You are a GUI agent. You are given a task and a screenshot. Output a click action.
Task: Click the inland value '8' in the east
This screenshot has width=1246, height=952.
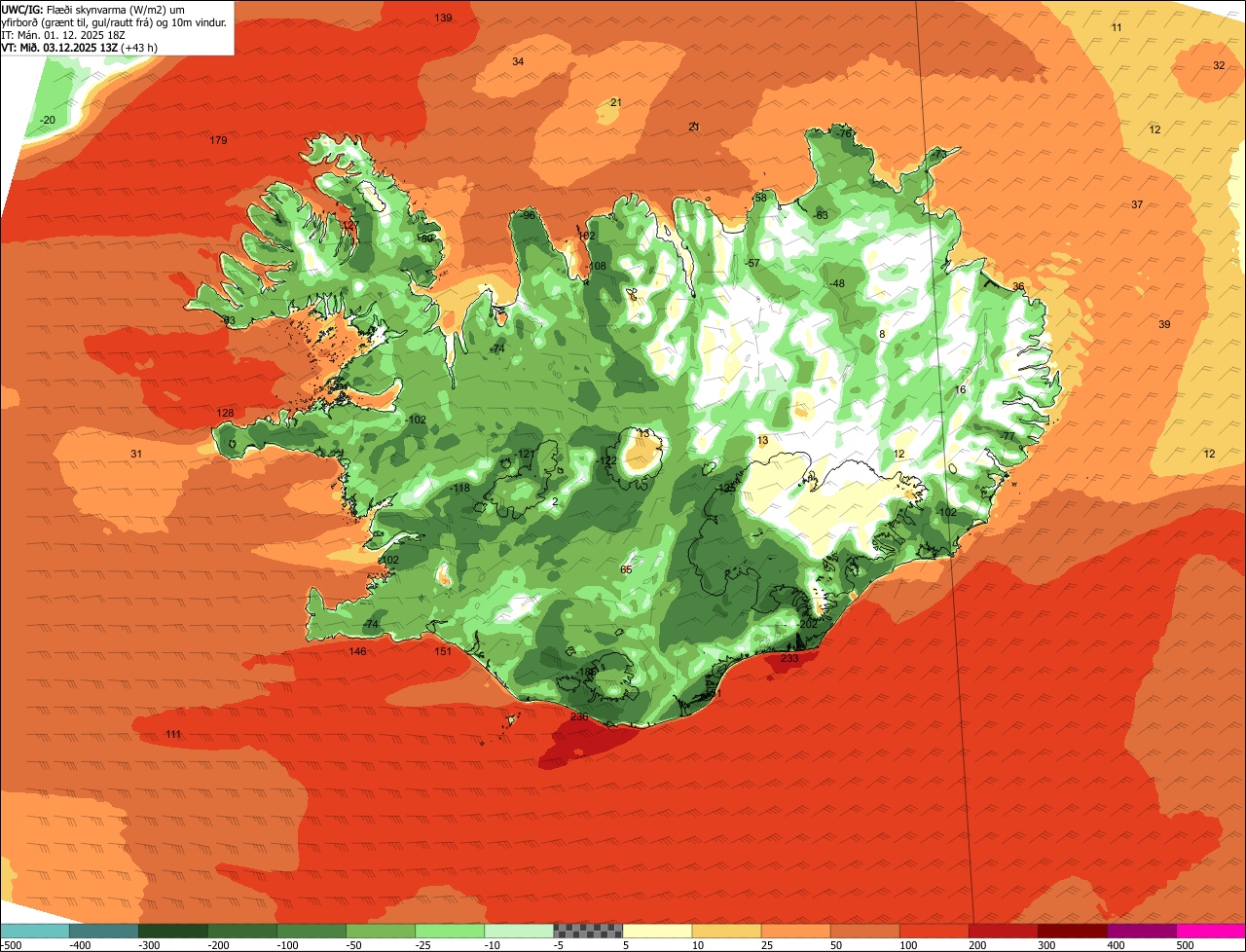pos(882,335)
